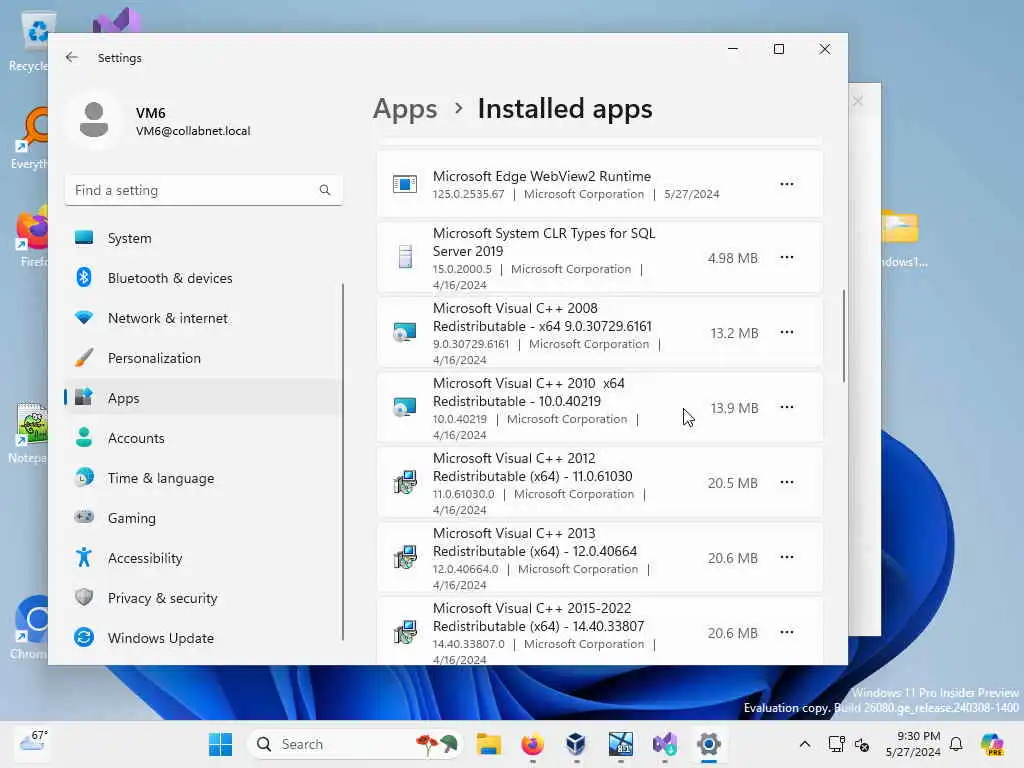Viewport: 1024px width, 768px height.
Task: Click the System monitor icon in sidebar
Action: coord(84,238)
